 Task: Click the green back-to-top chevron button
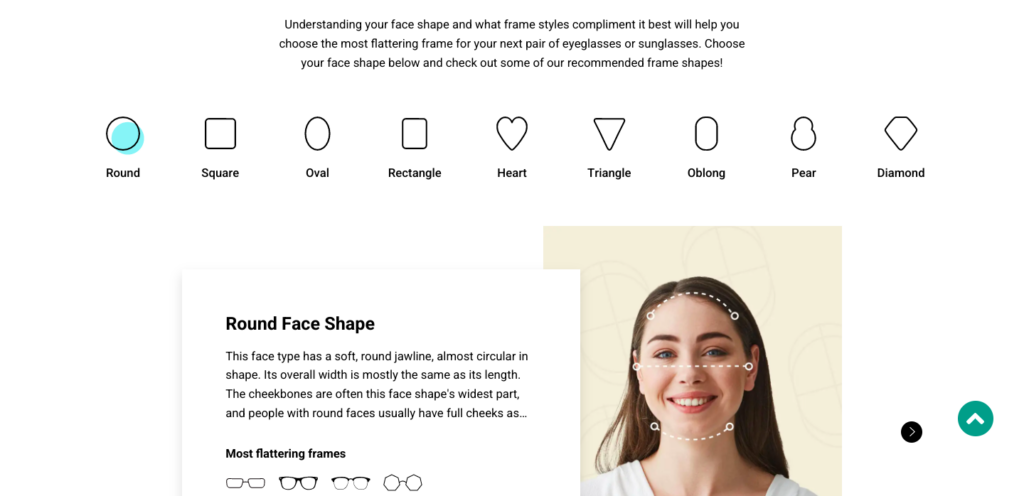(x=976, y=418)
